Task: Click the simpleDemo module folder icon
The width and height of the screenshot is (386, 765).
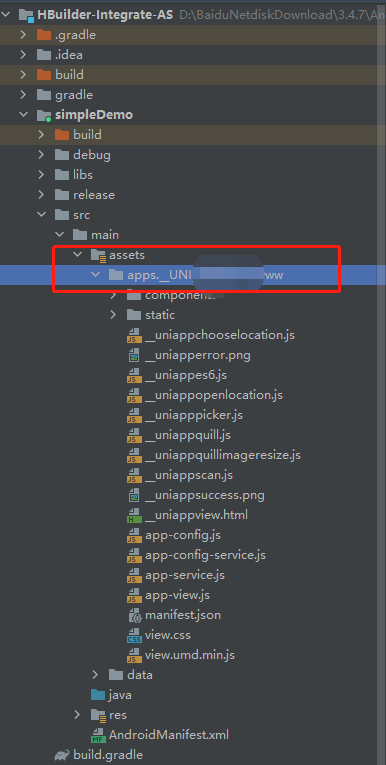Action: 44,115
